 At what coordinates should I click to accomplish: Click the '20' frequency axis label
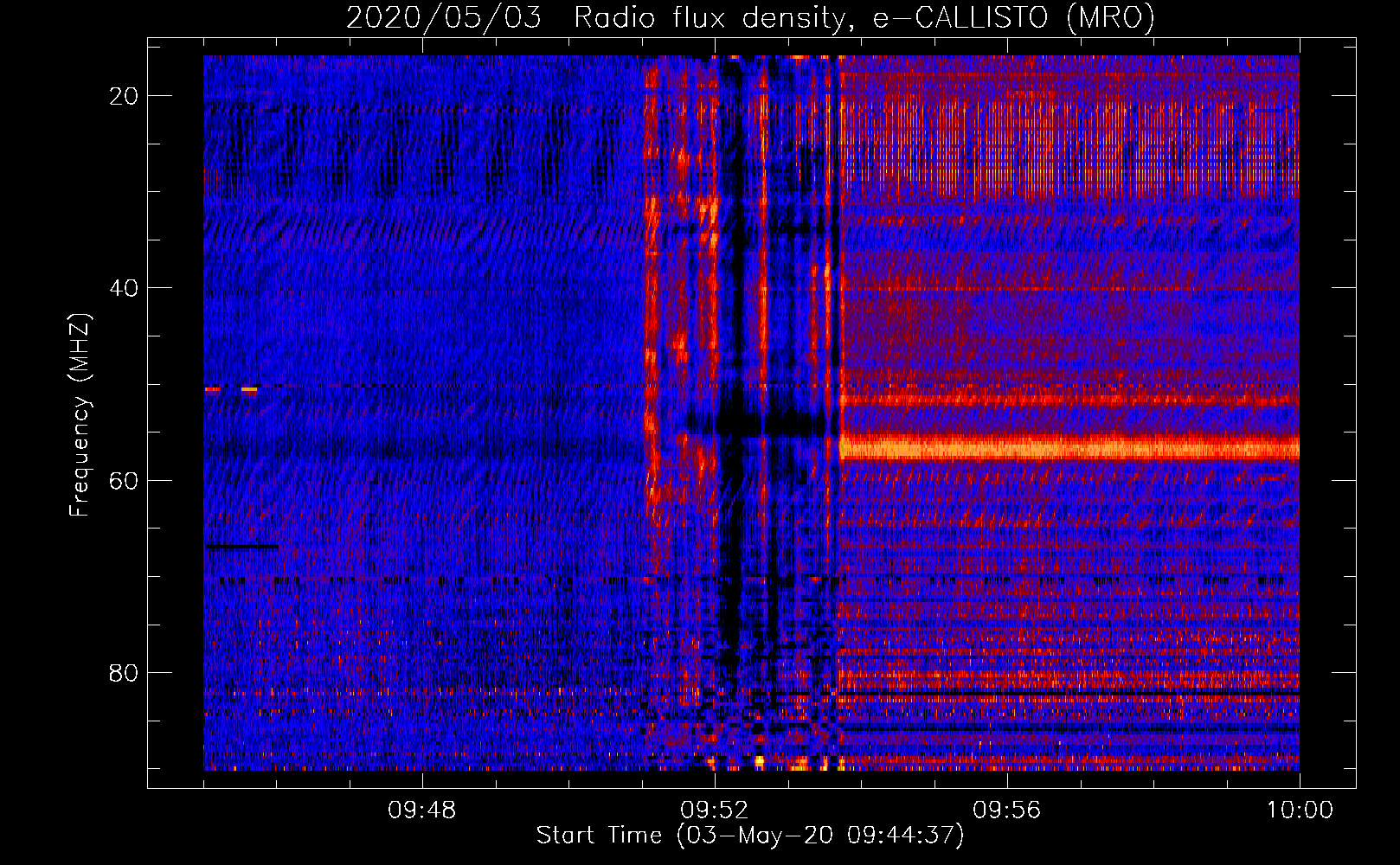(125, 96)
